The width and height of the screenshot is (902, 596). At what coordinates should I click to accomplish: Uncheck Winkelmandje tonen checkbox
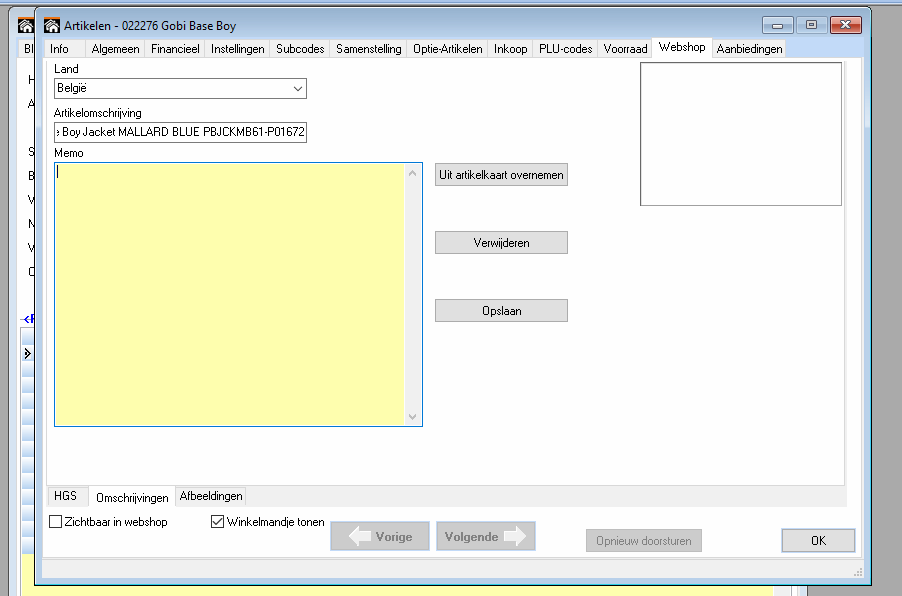218,521
